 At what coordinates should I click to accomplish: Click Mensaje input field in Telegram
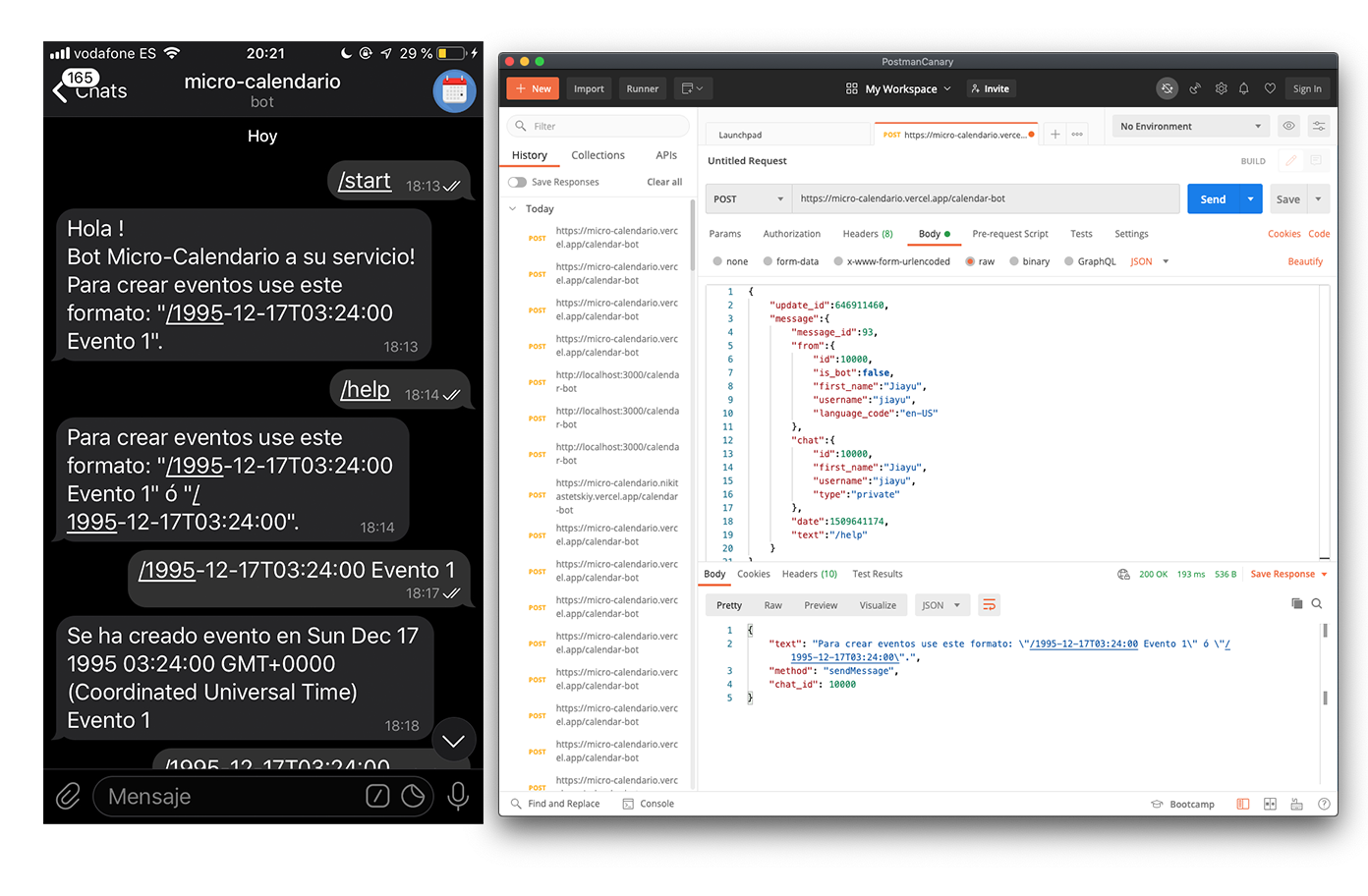263,796
